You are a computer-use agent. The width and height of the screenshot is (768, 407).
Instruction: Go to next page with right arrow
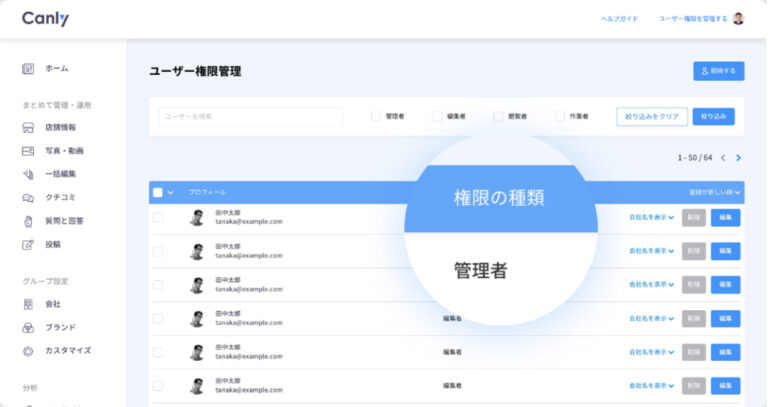pos(738,157)
